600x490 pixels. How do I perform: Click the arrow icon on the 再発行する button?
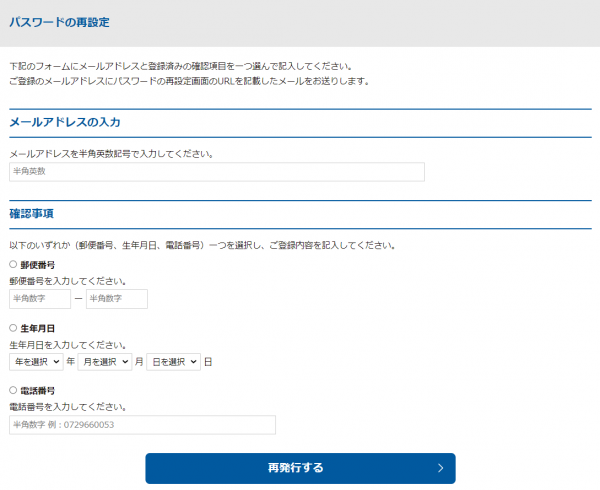click(x=440, y=468)
